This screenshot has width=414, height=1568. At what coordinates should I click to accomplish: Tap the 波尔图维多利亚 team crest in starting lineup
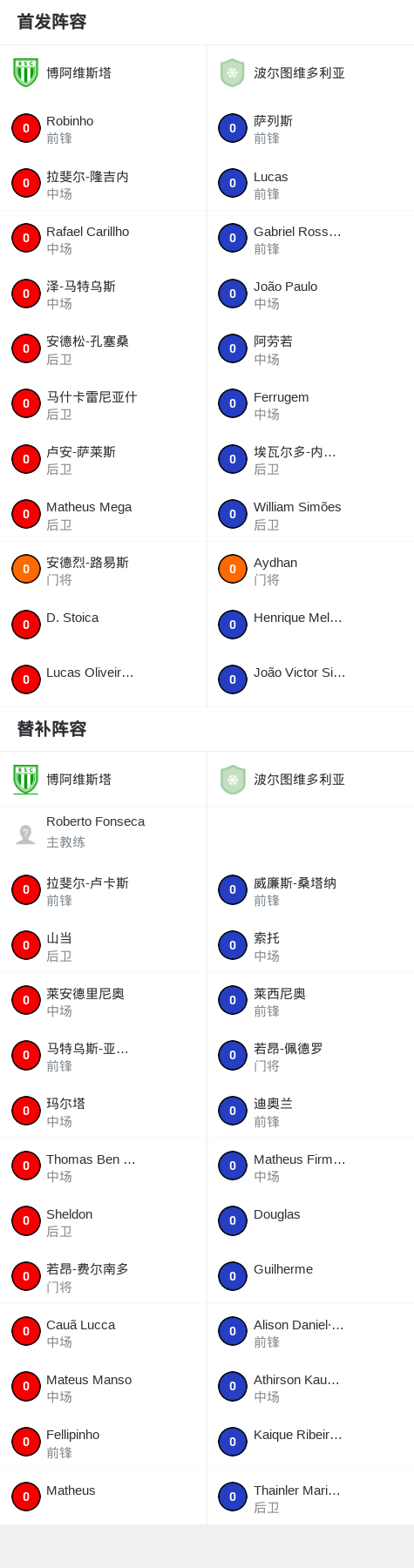tap(232, 72)
